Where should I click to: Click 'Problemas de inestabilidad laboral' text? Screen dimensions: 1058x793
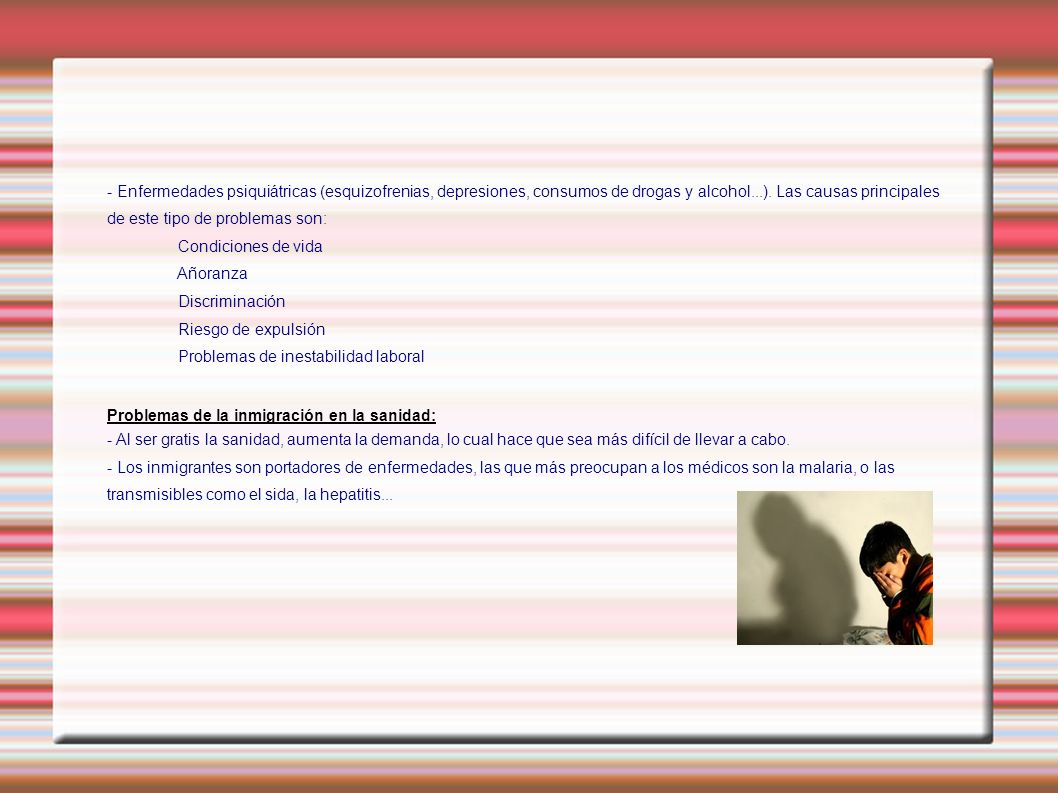point(301,356)
